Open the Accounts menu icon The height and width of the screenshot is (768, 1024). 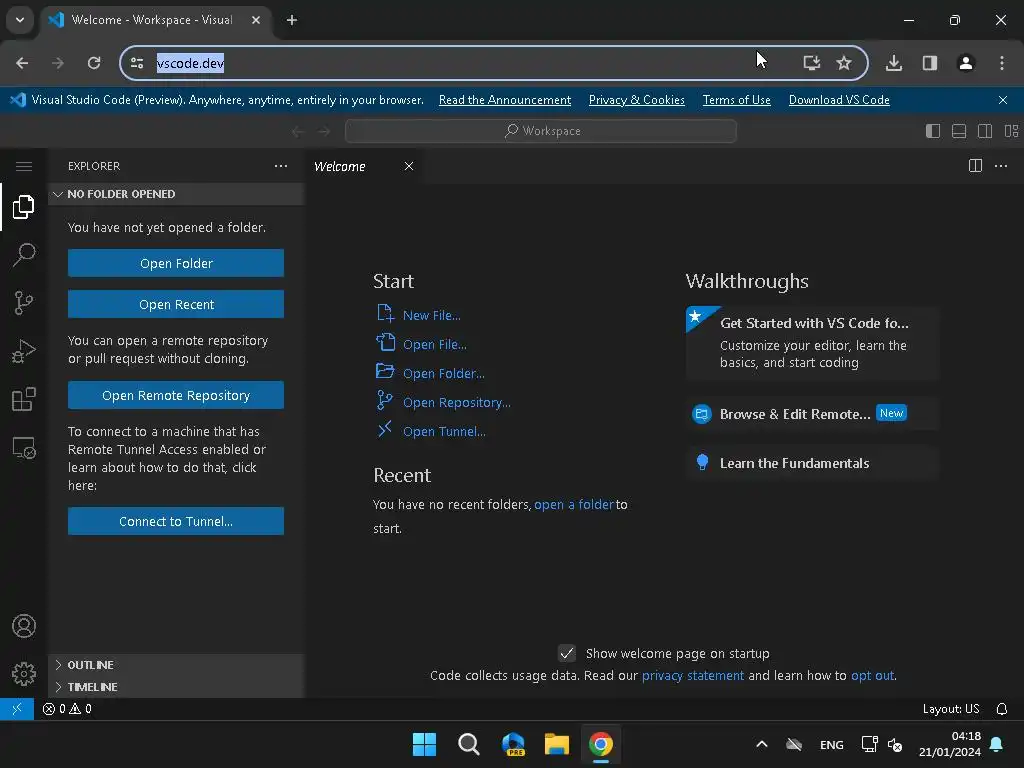coord(24,626)
